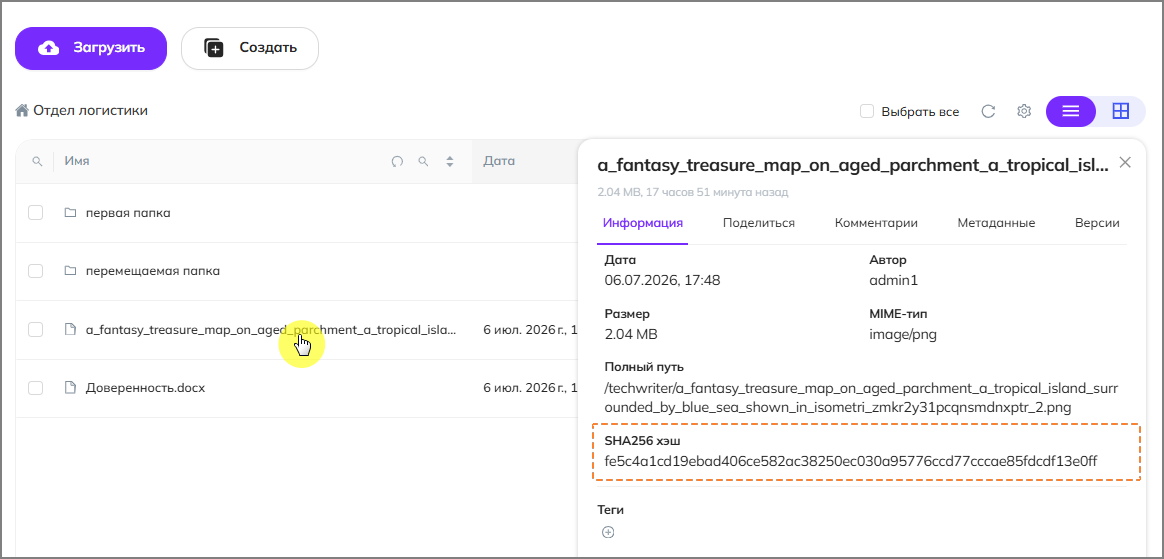Check the перемещаемая папка row checkbox

pos(36,271)
